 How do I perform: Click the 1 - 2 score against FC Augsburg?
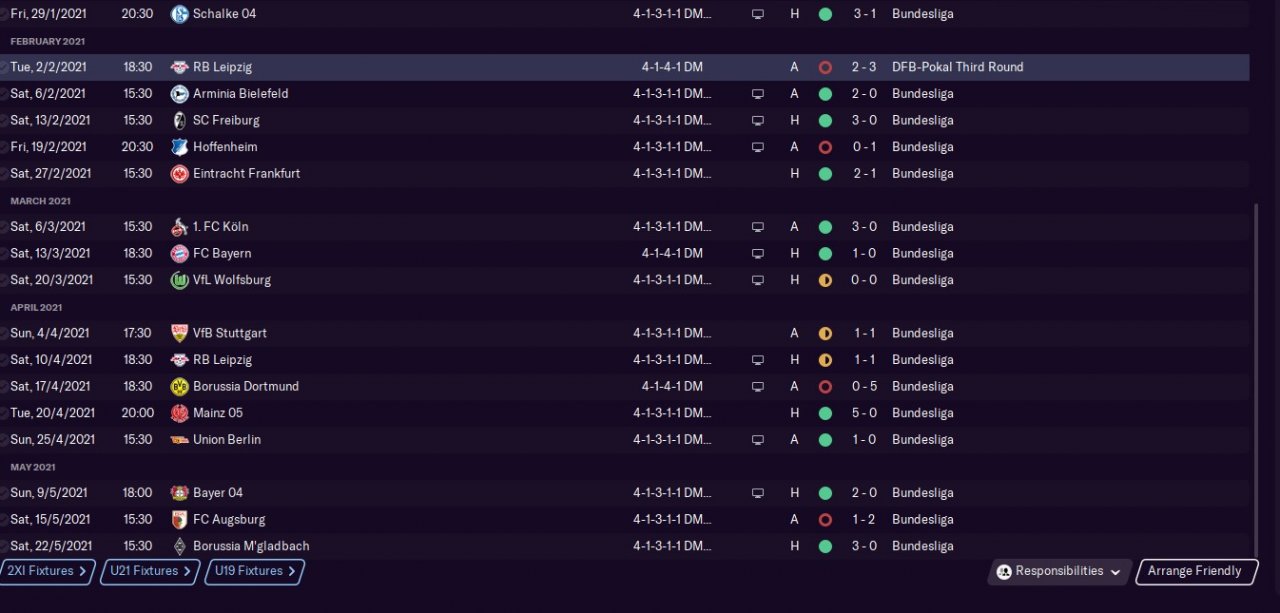[864, 520]
